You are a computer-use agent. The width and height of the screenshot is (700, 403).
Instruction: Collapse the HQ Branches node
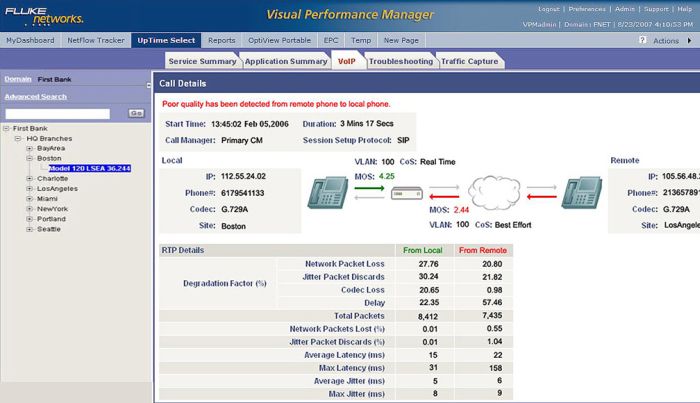click(x=19, y=138)
